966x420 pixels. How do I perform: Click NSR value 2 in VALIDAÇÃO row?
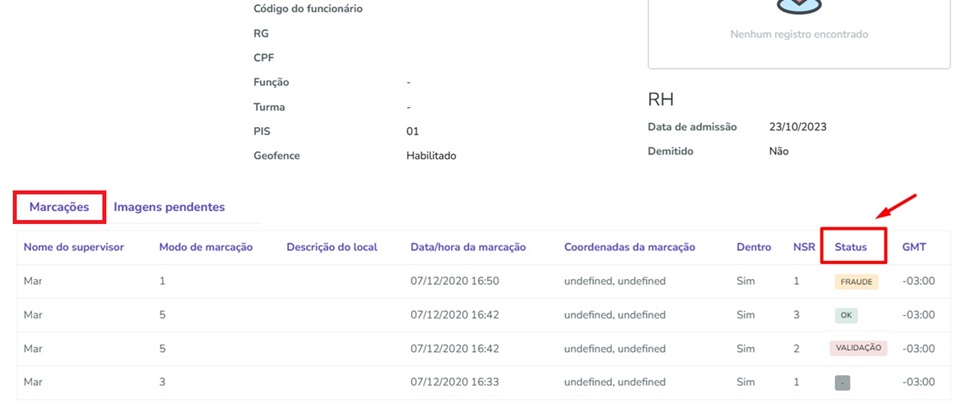coord(797,349)
